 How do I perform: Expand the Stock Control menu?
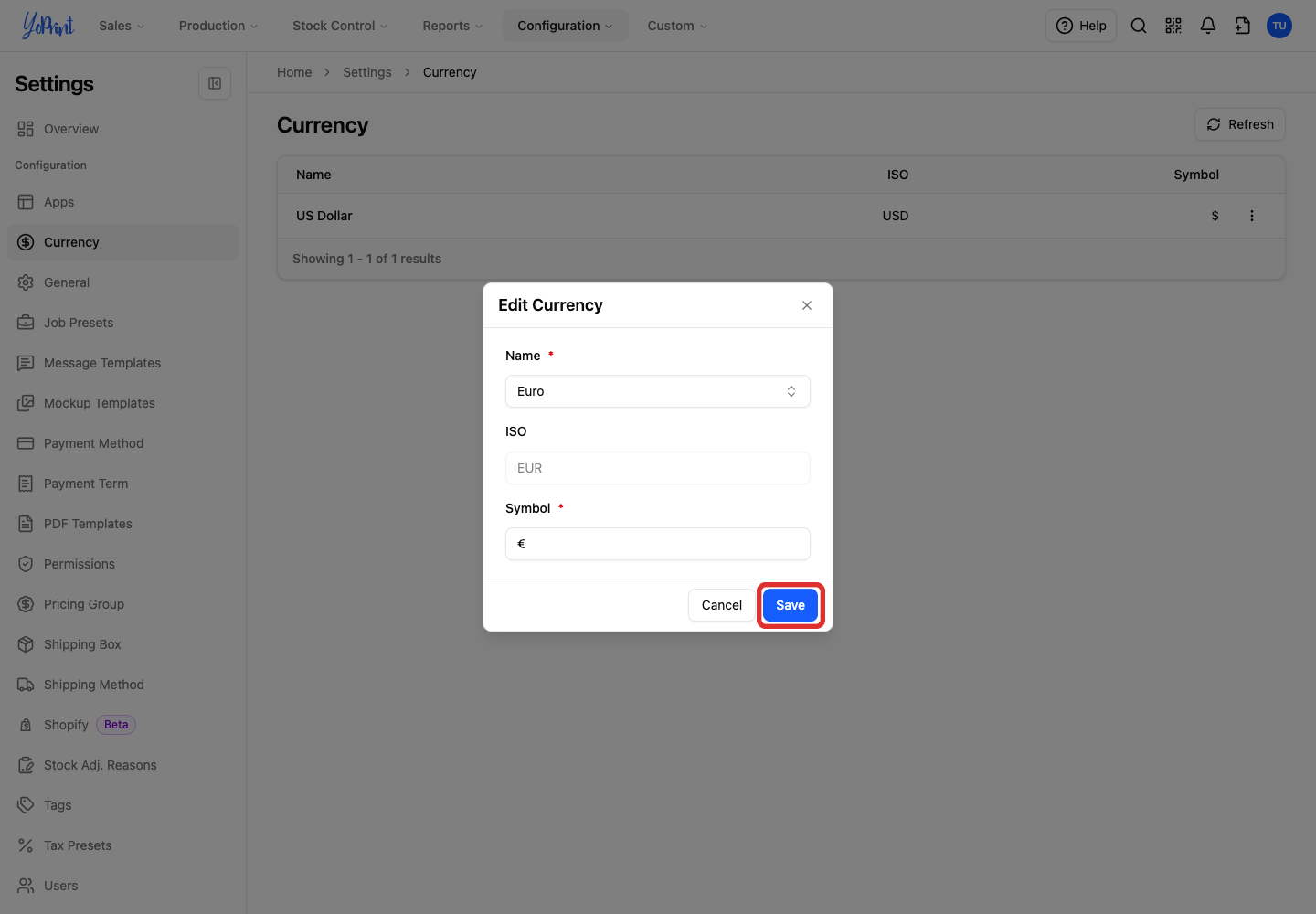tap(340, 26)
